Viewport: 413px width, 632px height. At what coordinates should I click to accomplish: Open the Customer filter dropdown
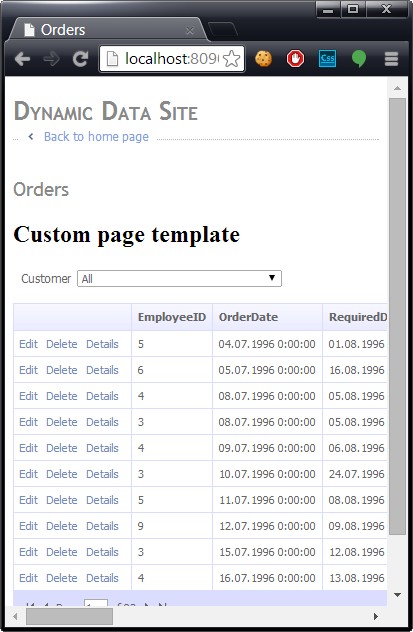click(x=179, y=279)
